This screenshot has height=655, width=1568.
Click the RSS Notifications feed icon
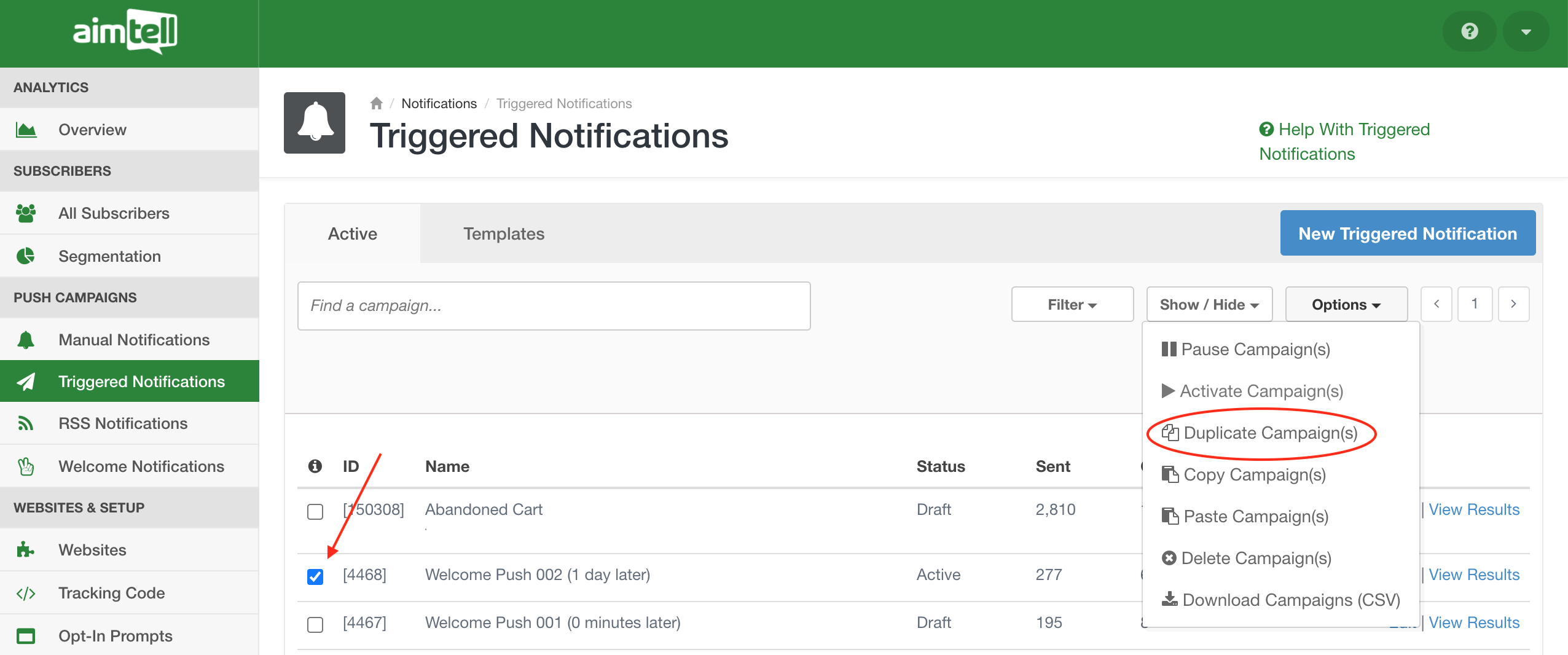(x=26, y=423)
